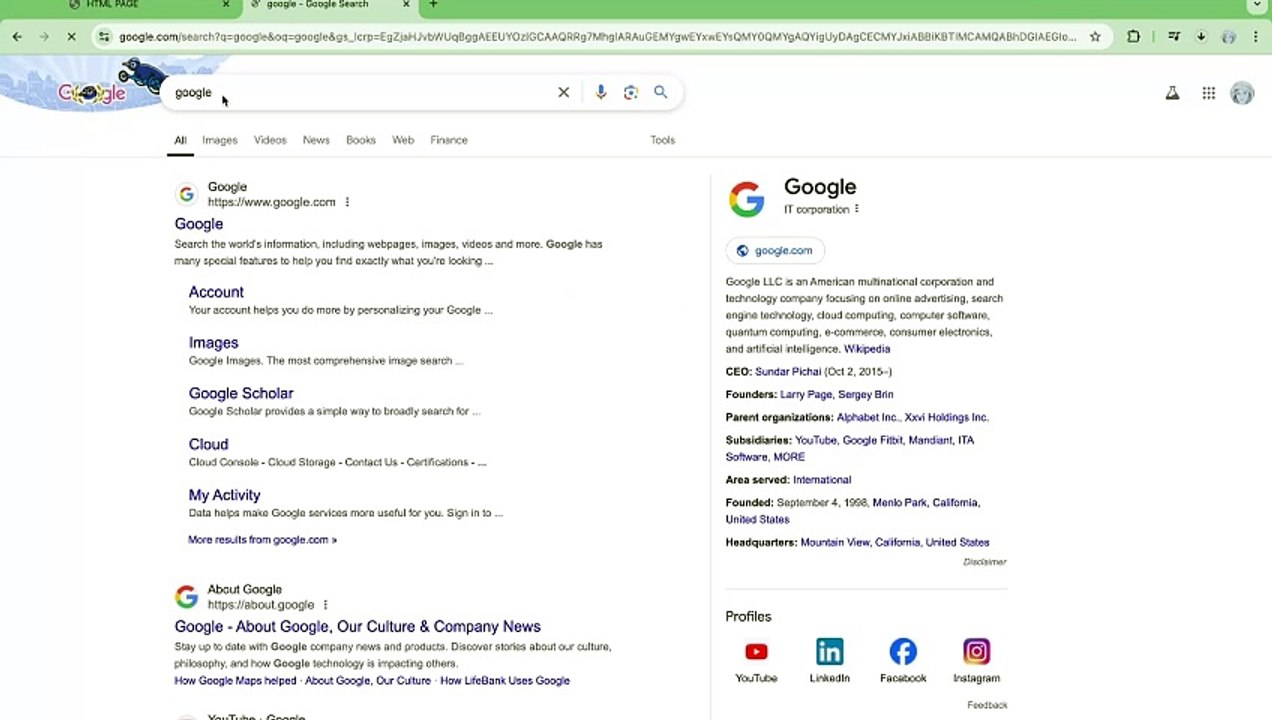Click the Feedback link in knowledge panel
The height and width of the screenshot is (720, 1272).
point(987,705)
